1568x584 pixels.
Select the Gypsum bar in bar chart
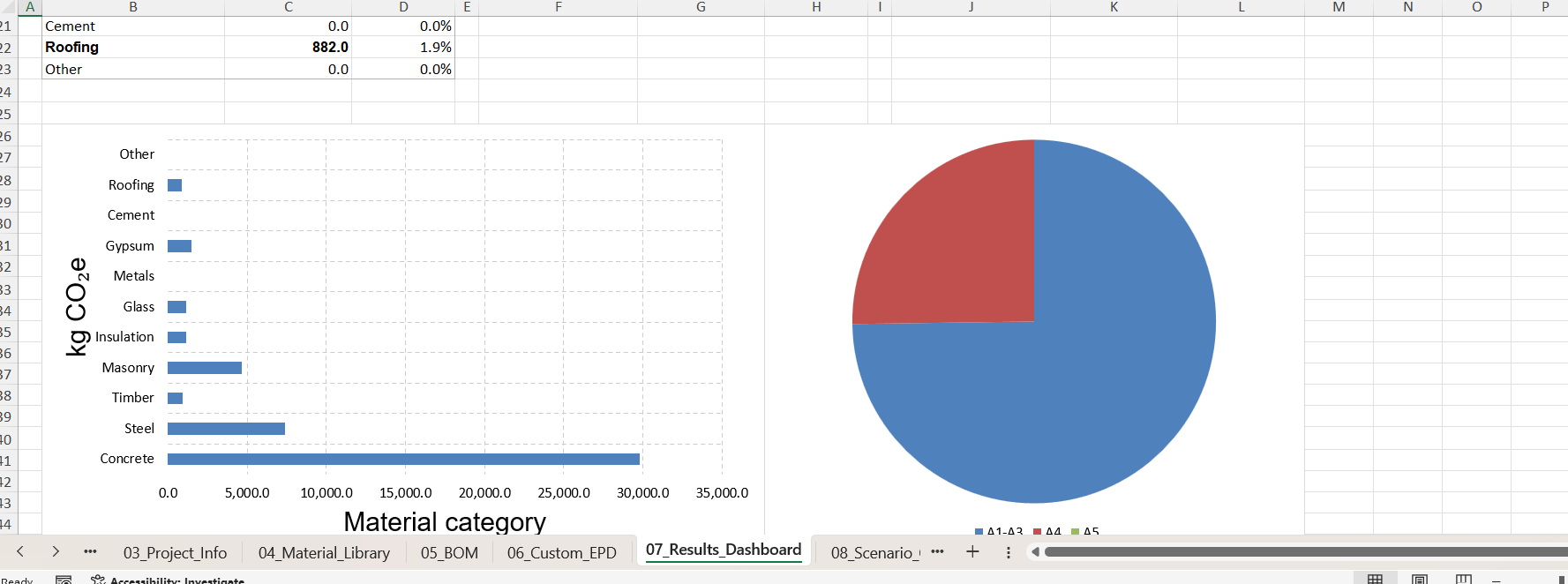tap(179, 246)
